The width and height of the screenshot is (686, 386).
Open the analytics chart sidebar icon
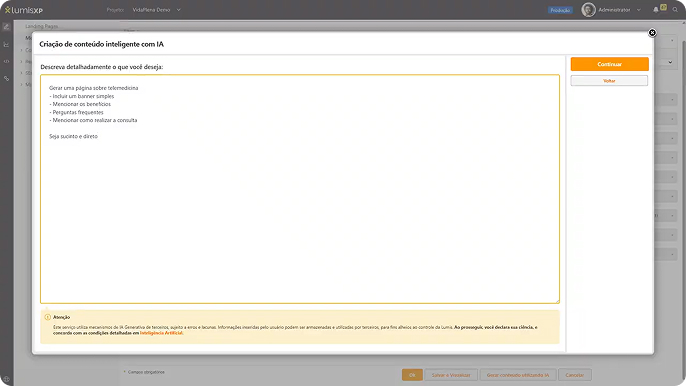[x=6, y=44]
